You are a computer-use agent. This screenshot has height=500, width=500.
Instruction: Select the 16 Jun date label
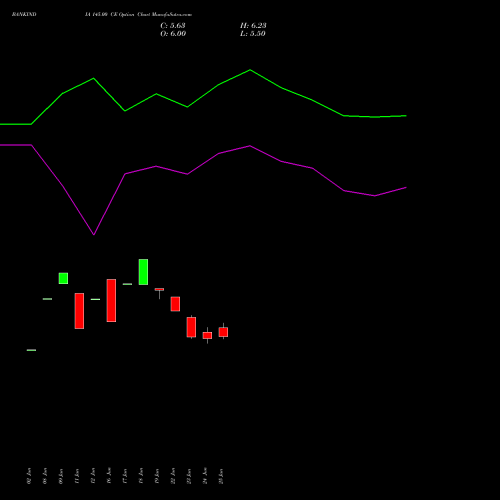click(x=109, y=476)
